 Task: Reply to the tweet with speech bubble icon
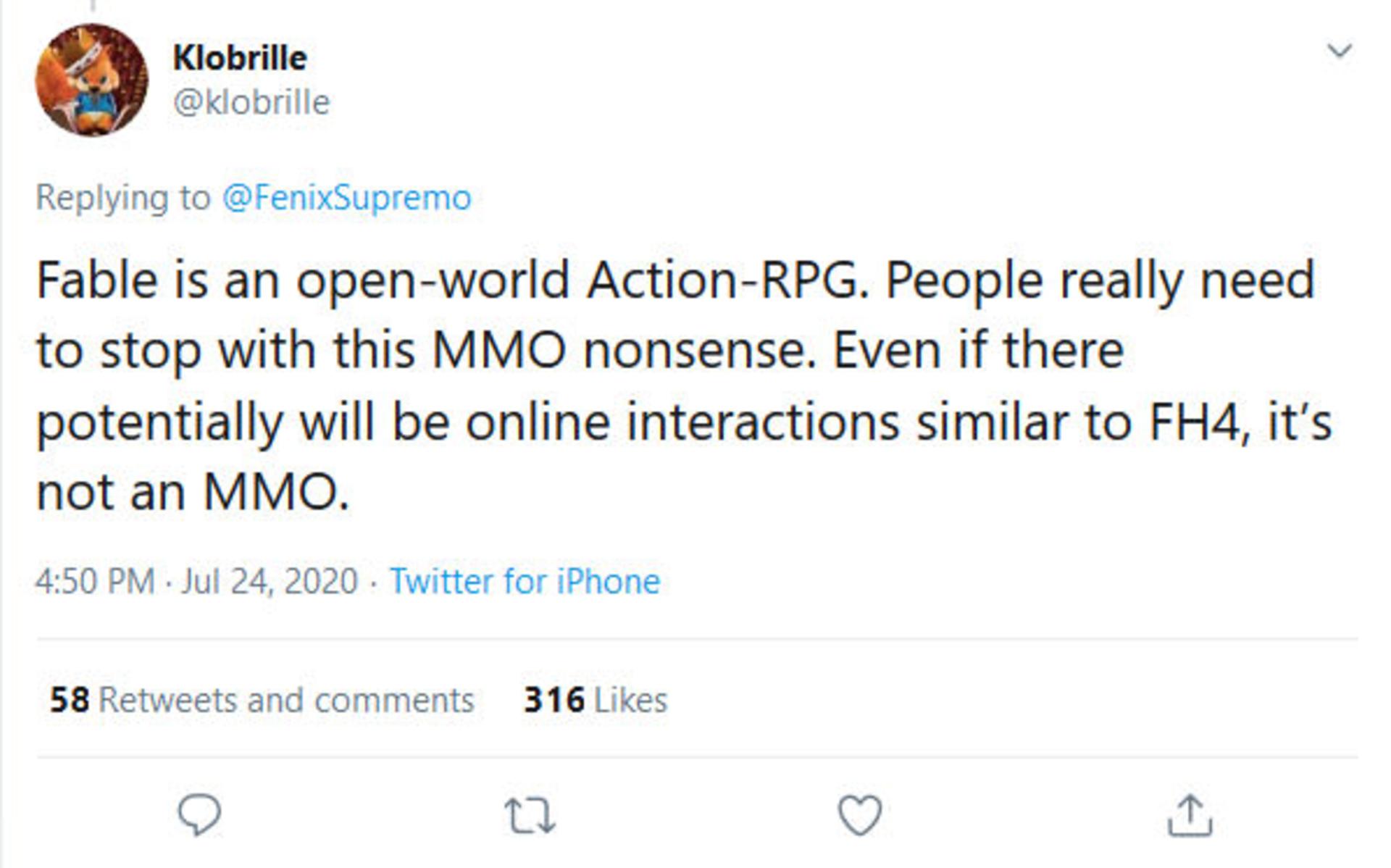[x=199, y=815]
